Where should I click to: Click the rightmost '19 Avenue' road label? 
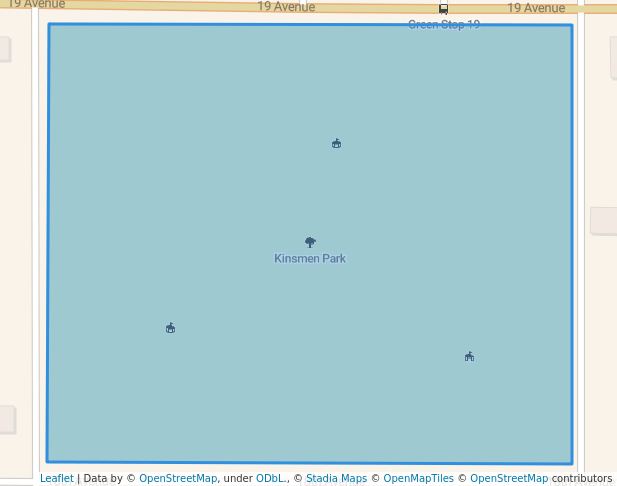536,8
